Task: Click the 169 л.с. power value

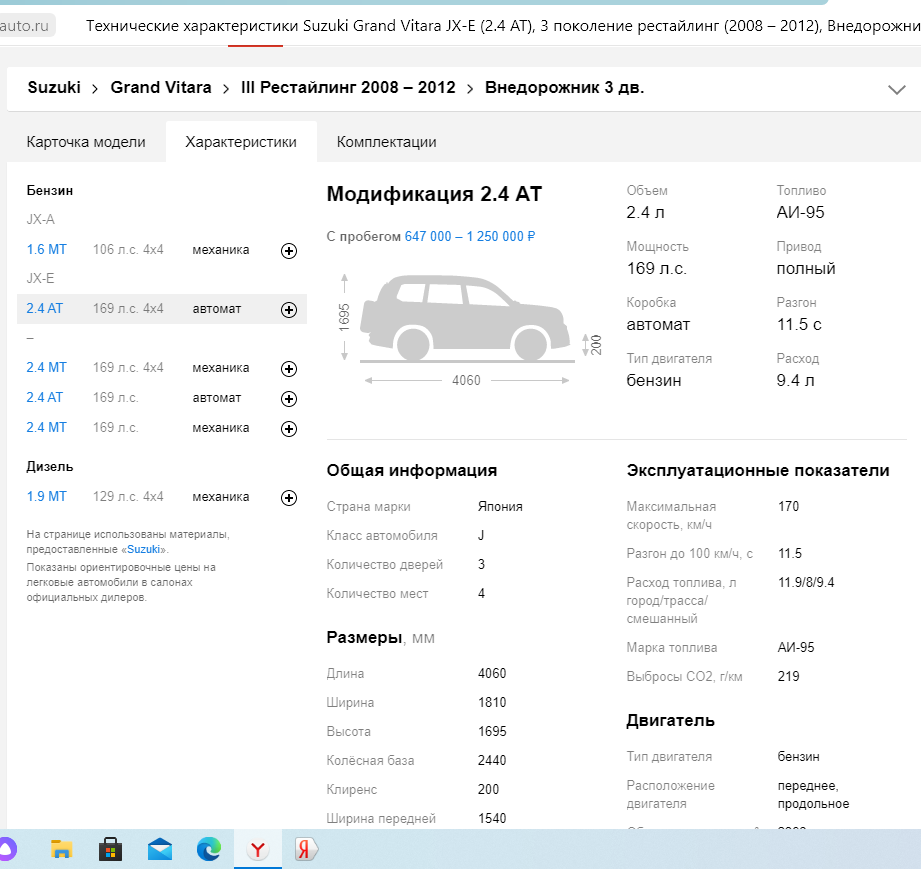Action: [657, 269]
